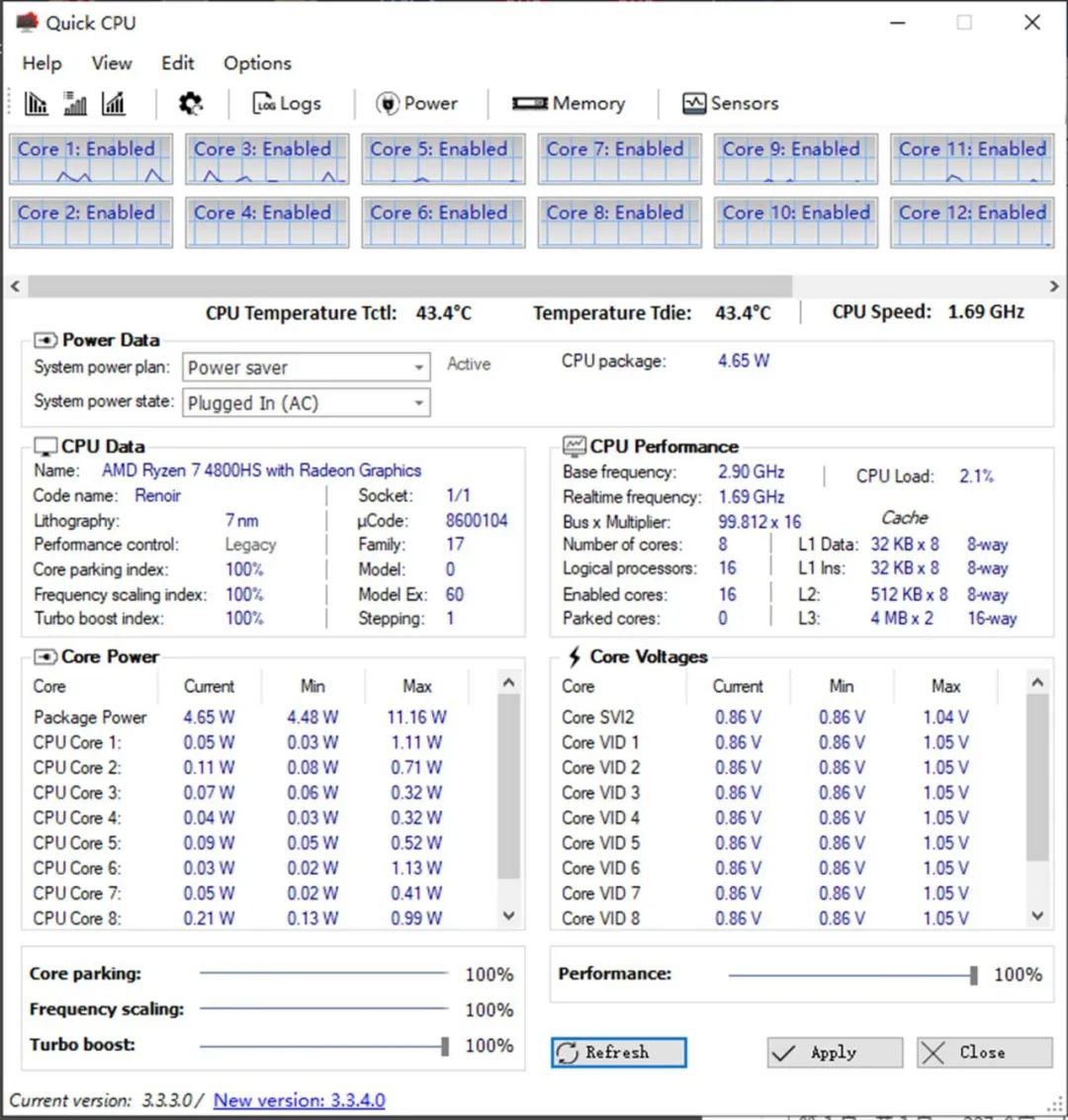Toggle the Core 3: Enabled graph

coord(267,158)
